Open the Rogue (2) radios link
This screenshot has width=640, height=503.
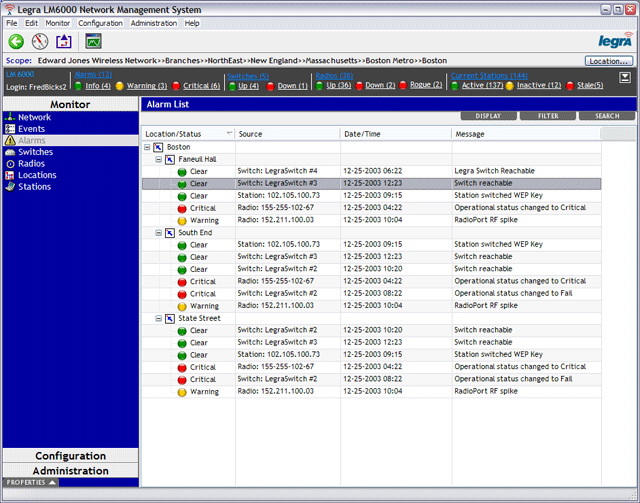coord(426,85)
